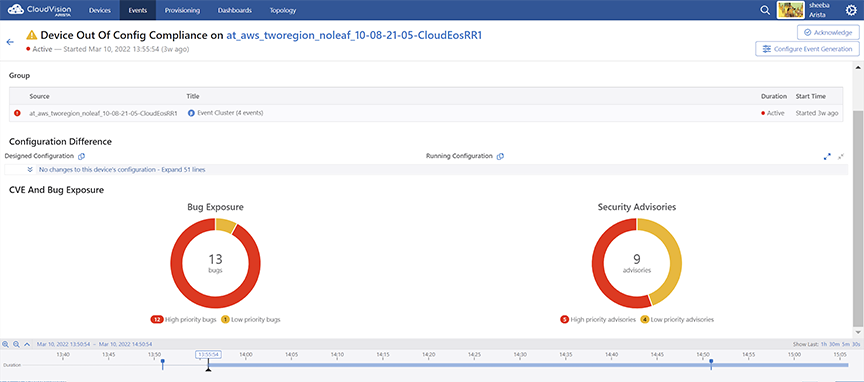Image resolution: width=864 pixels, height=382 pixels.
Task: Zoom in on the timeline
Action: tap(6, 344)
